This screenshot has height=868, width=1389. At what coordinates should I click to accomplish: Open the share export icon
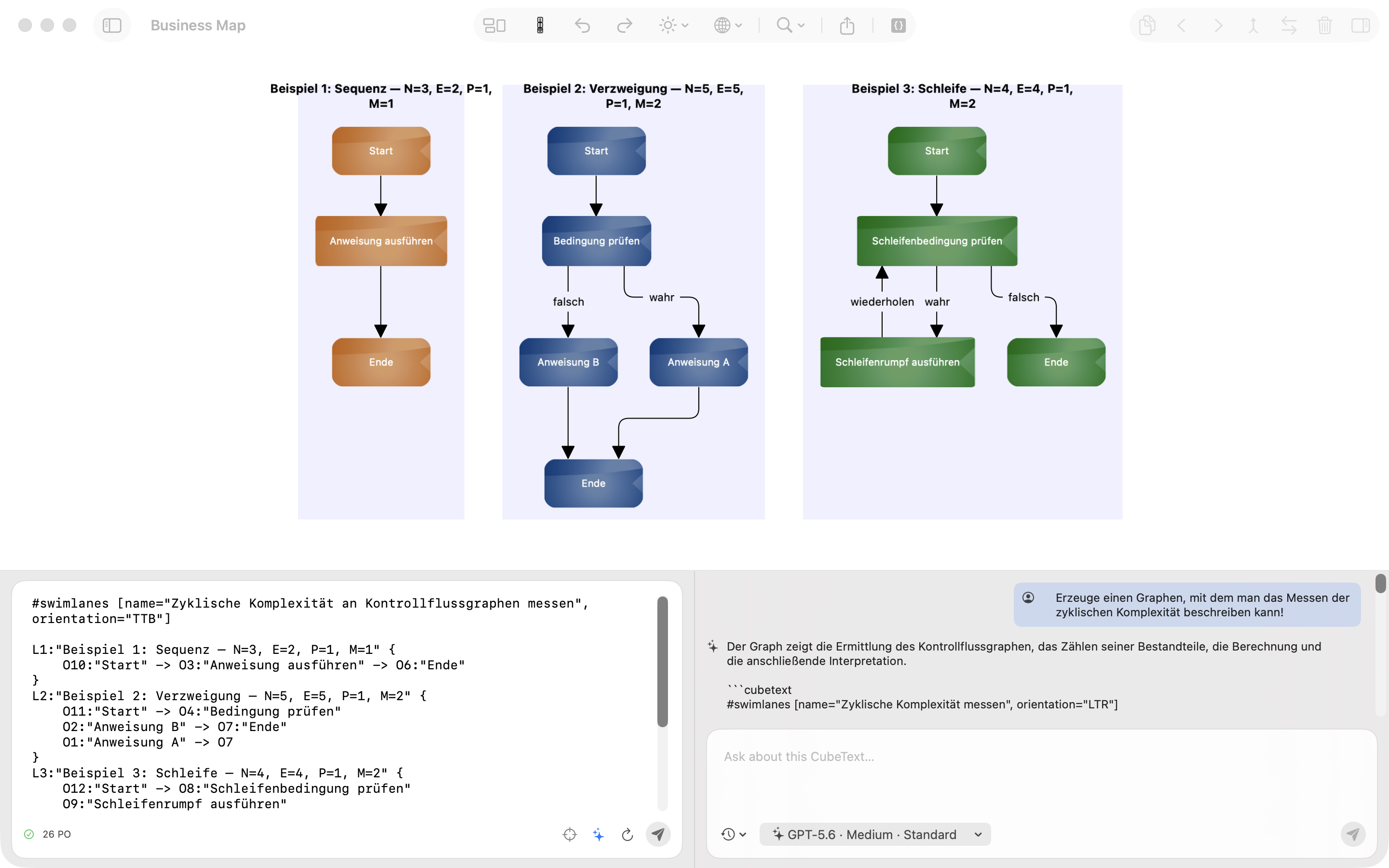pos(847,25)
